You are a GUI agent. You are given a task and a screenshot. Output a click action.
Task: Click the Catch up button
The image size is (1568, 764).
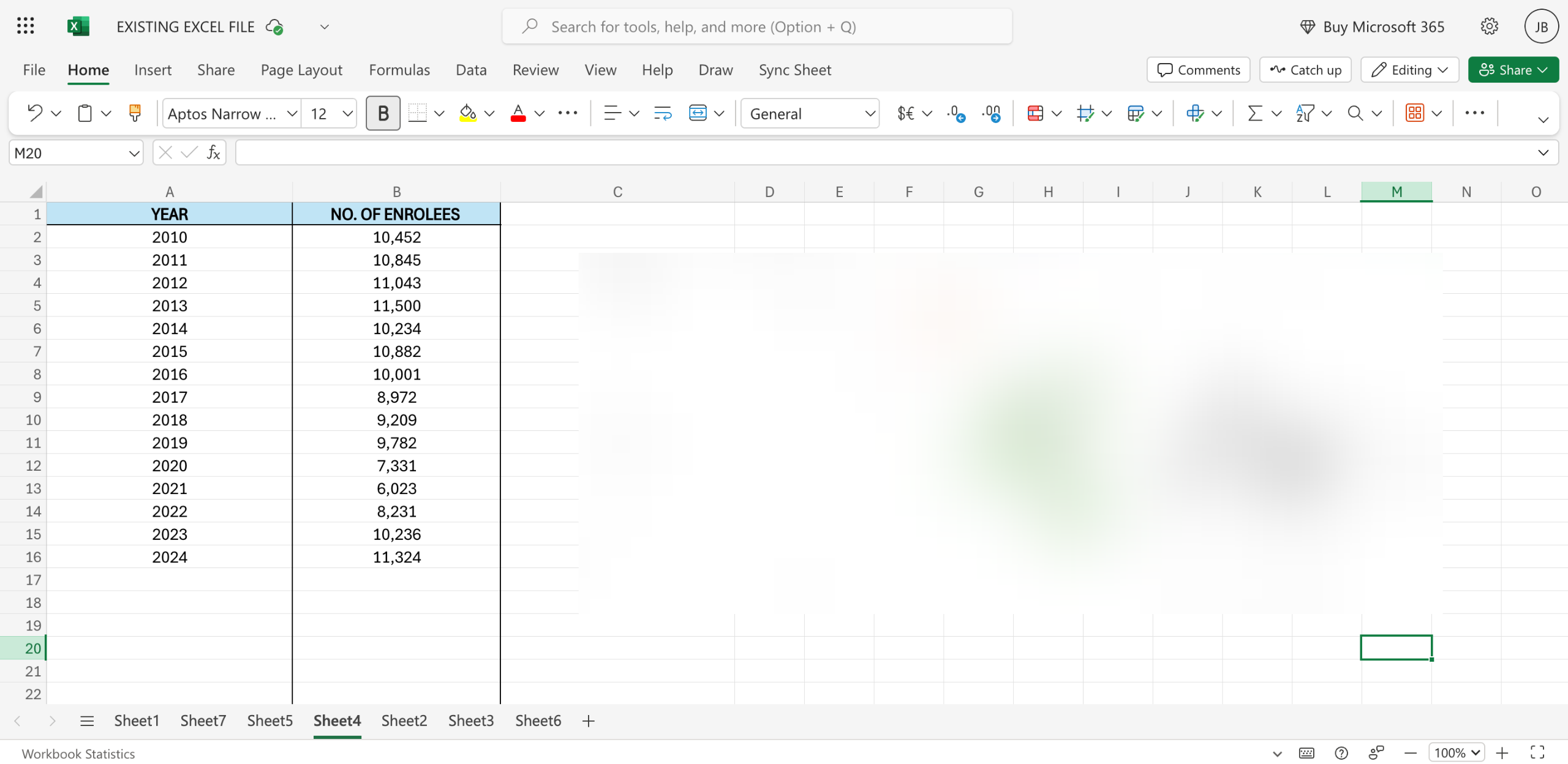[x=1305, y=70]
